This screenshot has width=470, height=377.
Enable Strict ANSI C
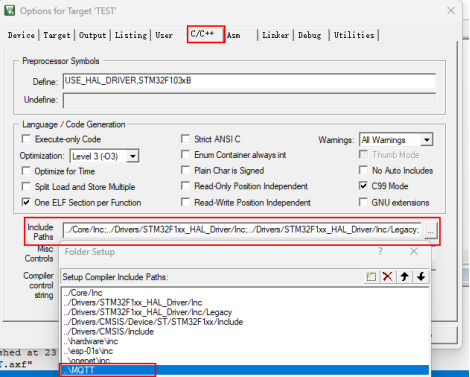point(185,139)
